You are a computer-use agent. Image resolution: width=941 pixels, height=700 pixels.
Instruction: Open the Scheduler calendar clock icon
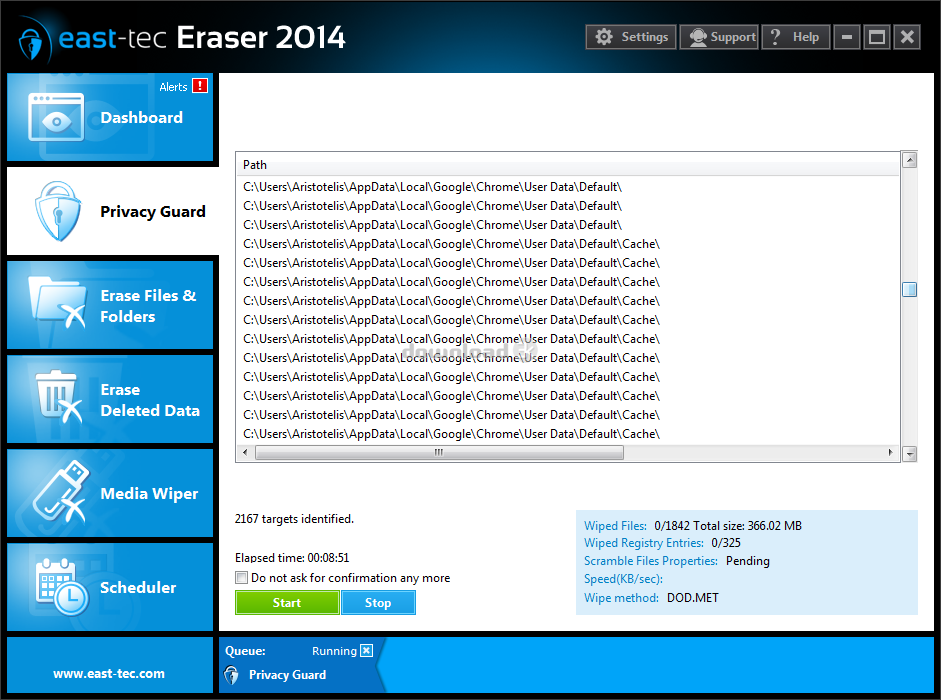[62, 587]
